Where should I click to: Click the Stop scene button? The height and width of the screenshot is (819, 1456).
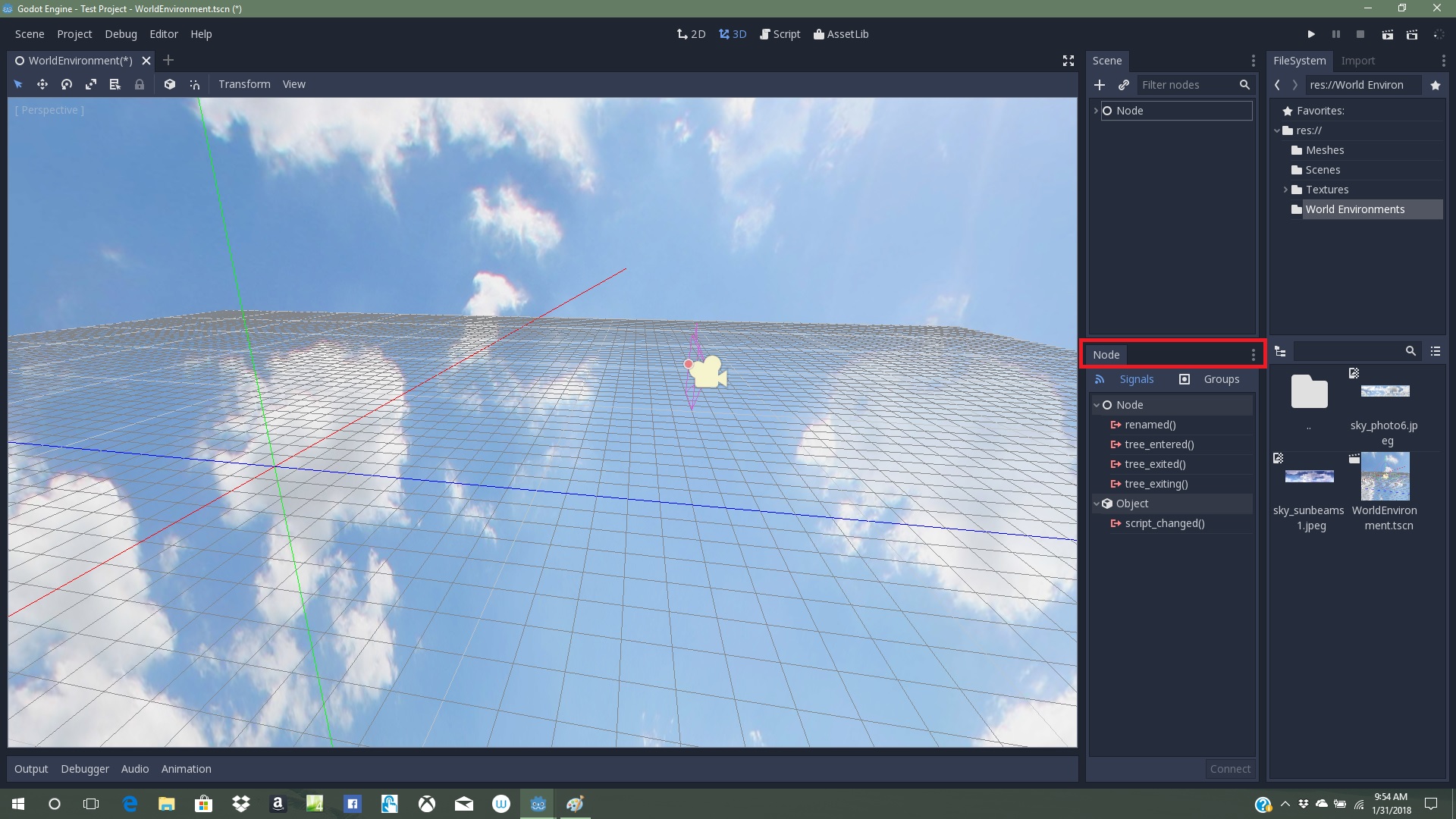tap(1360, 34)
